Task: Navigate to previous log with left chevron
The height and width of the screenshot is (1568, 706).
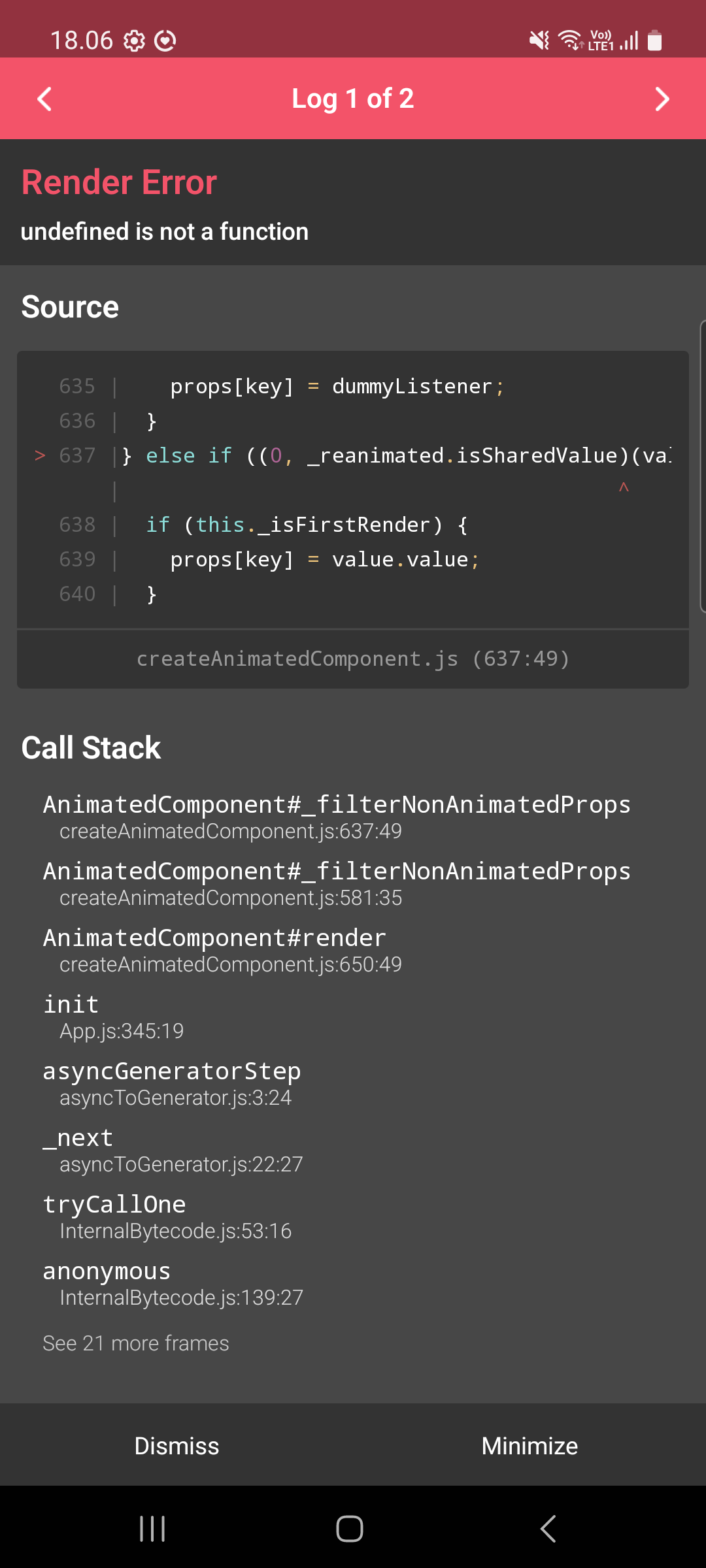Action: [x=43, y=99]
